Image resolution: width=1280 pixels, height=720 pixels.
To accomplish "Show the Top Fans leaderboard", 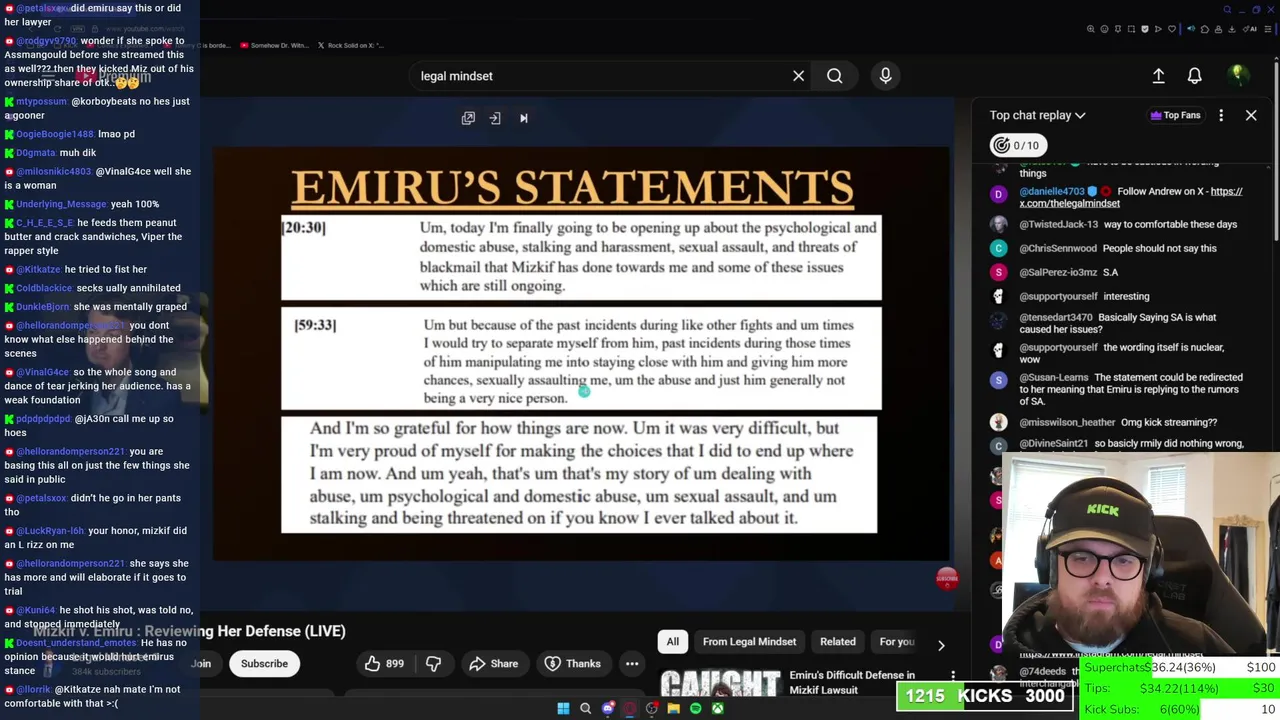I will (x=1175, y=115).
